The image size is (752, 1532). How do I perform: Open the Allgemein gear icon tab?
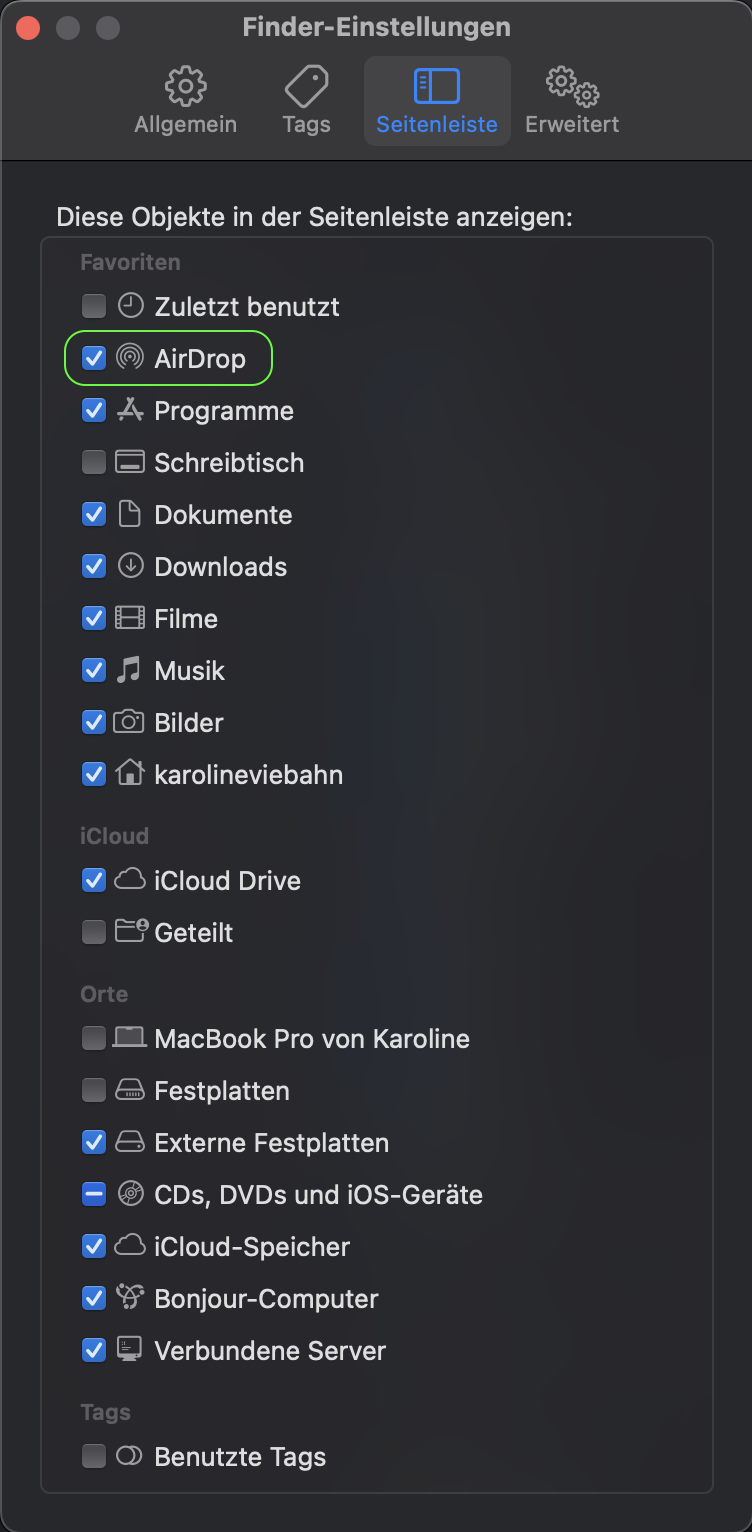click(x=185, y=88)
